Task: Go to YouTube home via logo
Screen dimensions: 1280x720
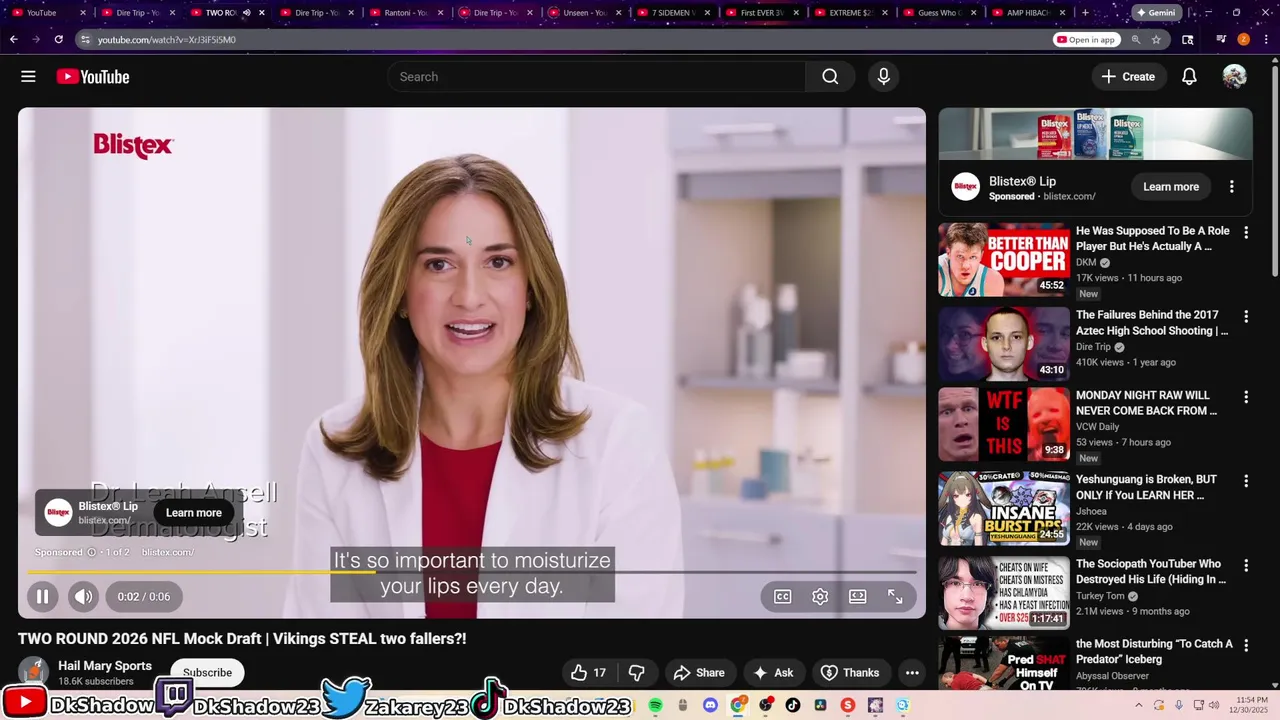Action: (x=93, y=77)
